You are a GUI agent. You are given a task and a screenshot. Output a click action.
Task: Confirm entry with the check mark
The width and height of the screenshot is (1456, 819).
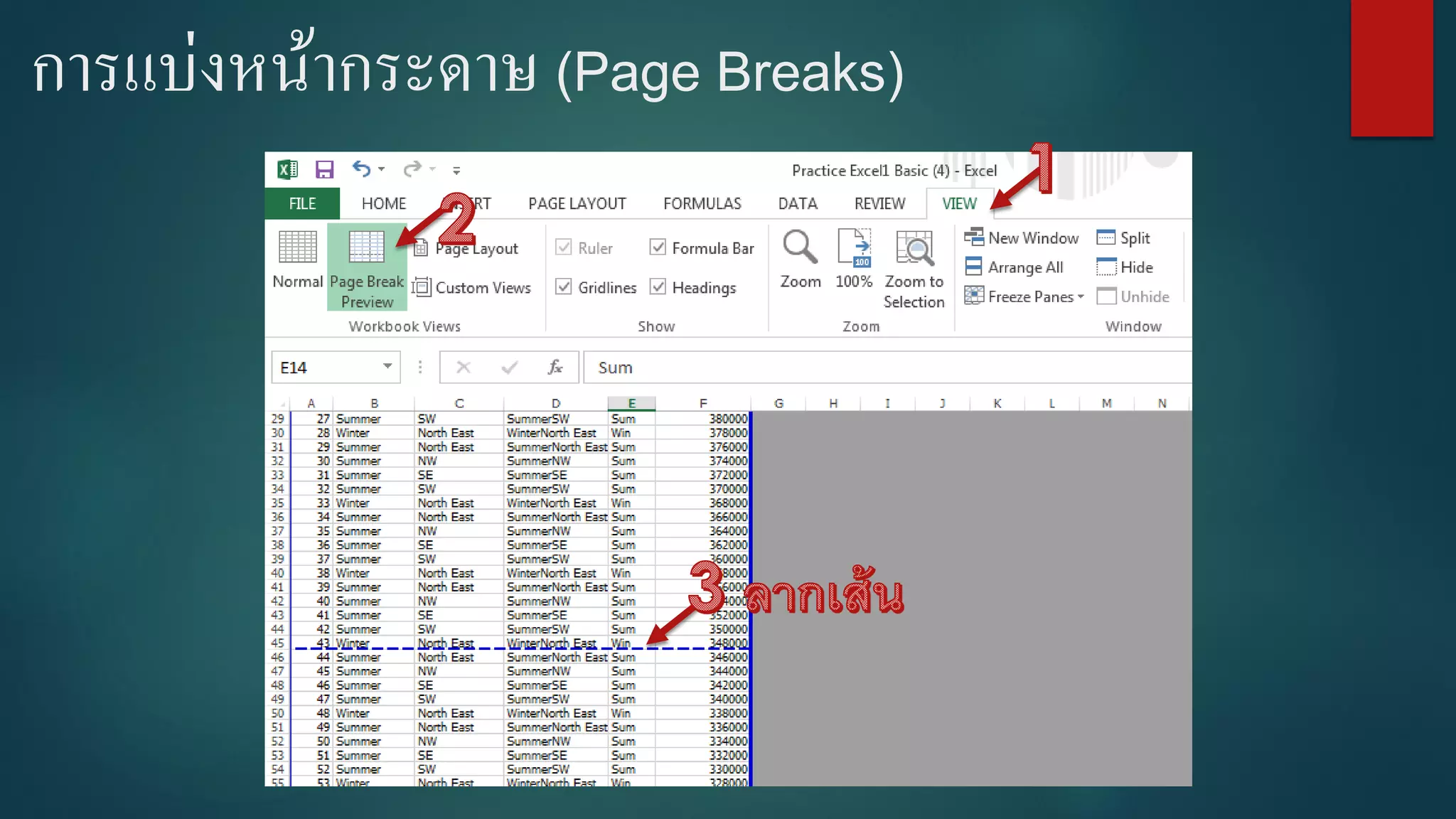coord(509,367)
